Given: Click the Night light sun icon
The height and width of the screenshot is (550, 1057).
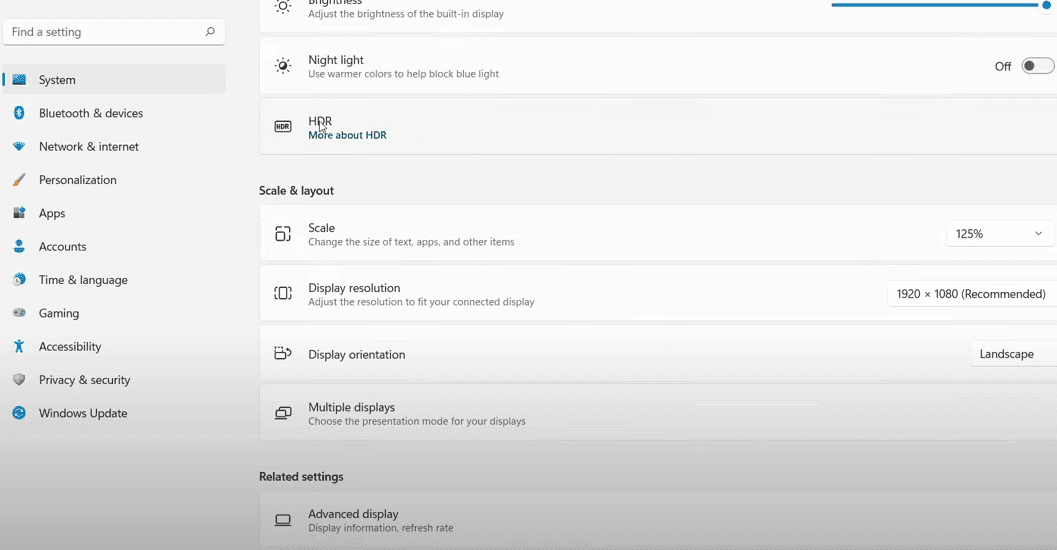Looking at the screenshot, I should [x=283, y=66].
